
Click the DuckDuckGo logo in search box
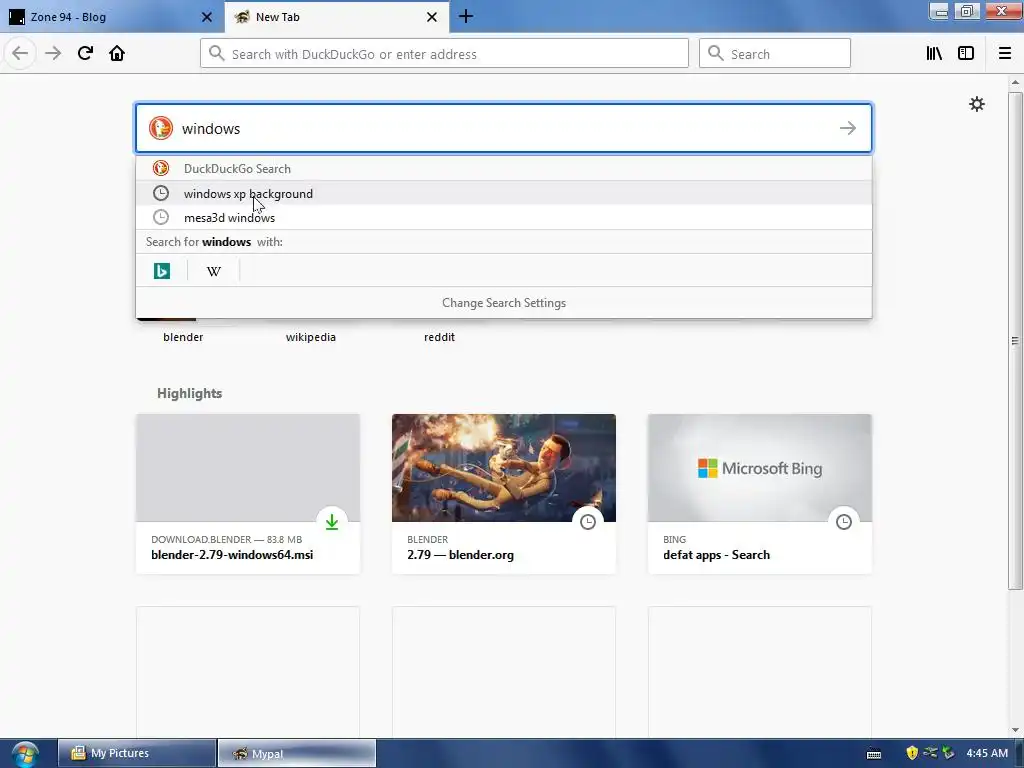(161, 128)
